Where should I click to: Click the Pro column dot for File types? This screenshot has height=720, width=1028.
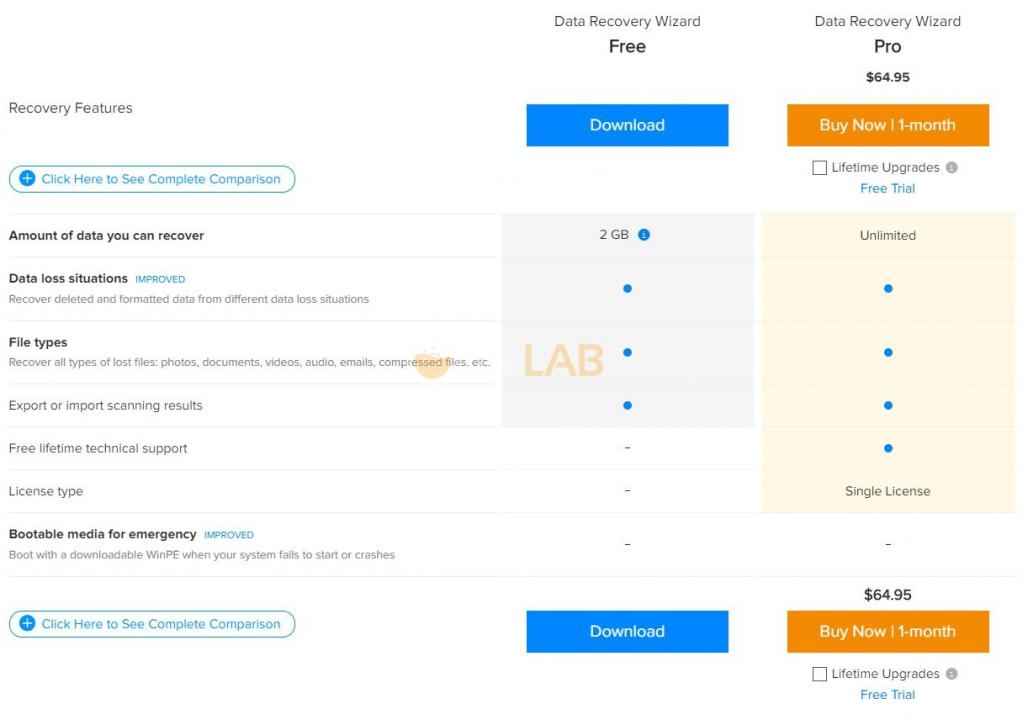coord(888,352)
